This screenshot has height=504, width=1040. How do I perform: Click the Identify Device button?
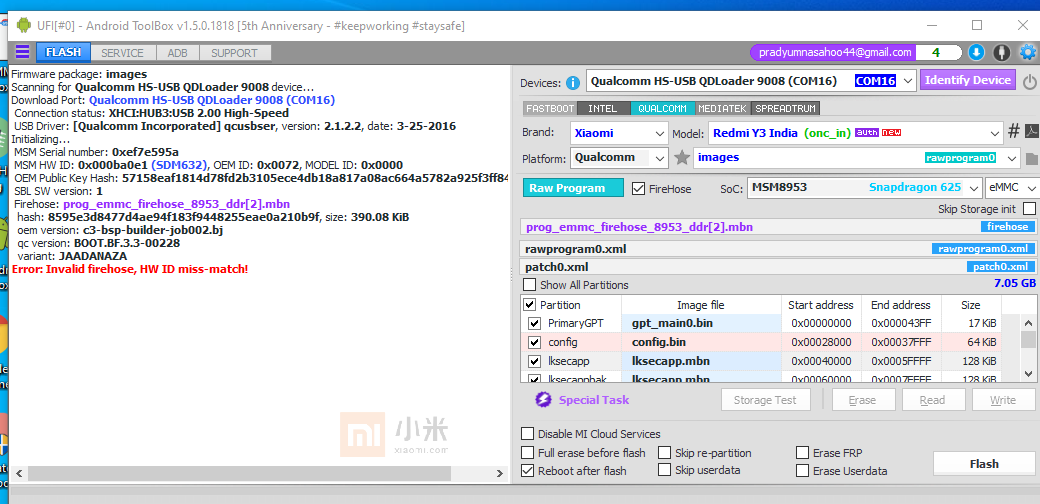(968, 80)
